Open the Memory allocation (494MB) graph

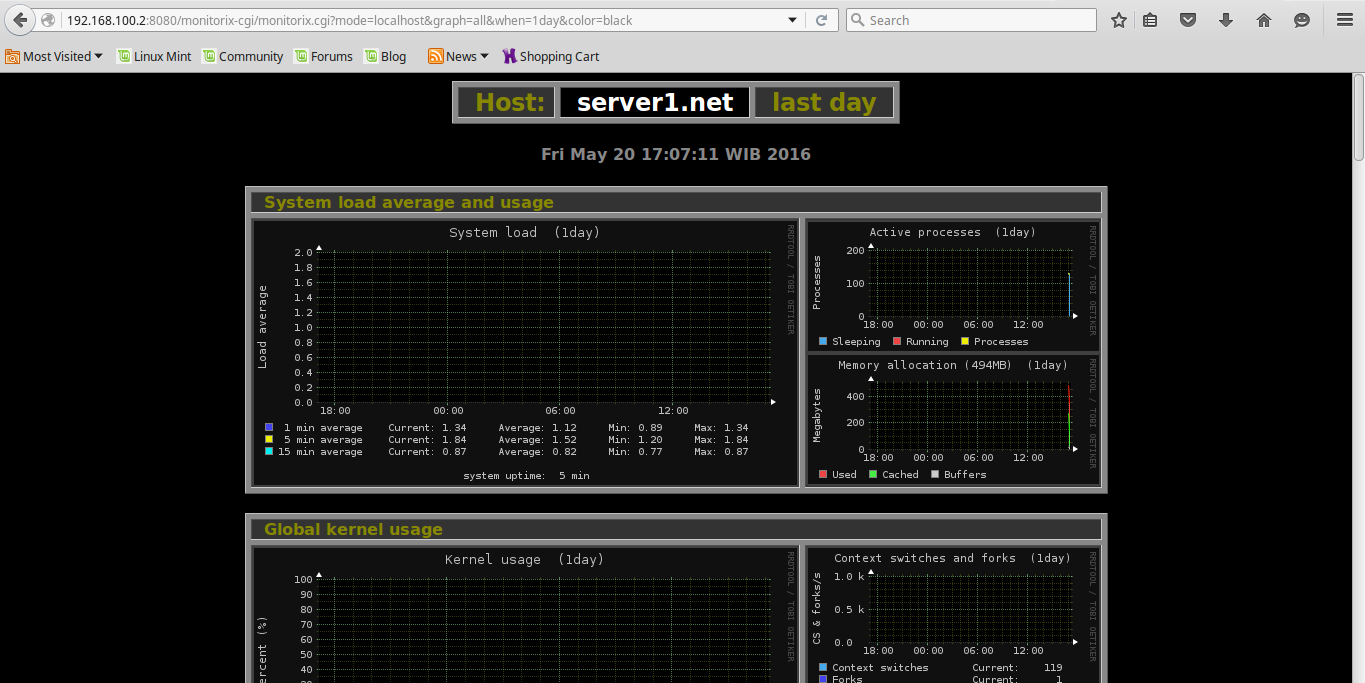(953, 420)
